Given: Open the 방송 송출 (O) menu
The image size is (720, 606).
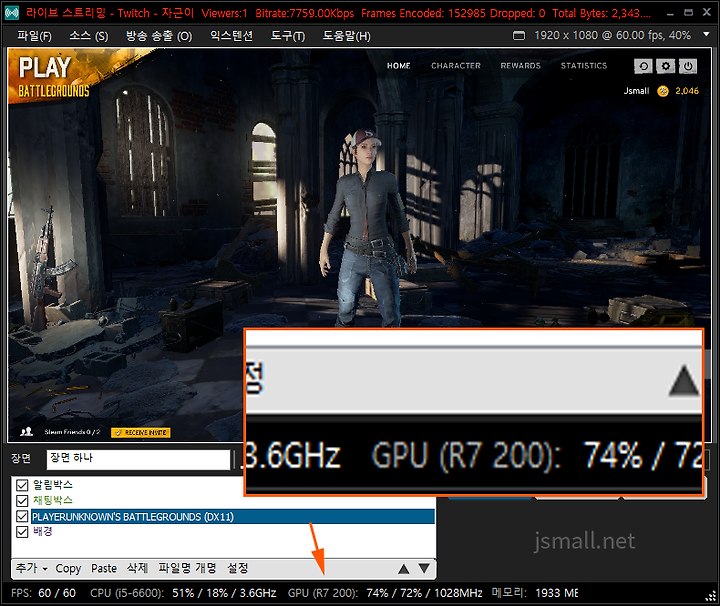Looking at the screenshot, I should pyautogui.click(x=159, y=36).
